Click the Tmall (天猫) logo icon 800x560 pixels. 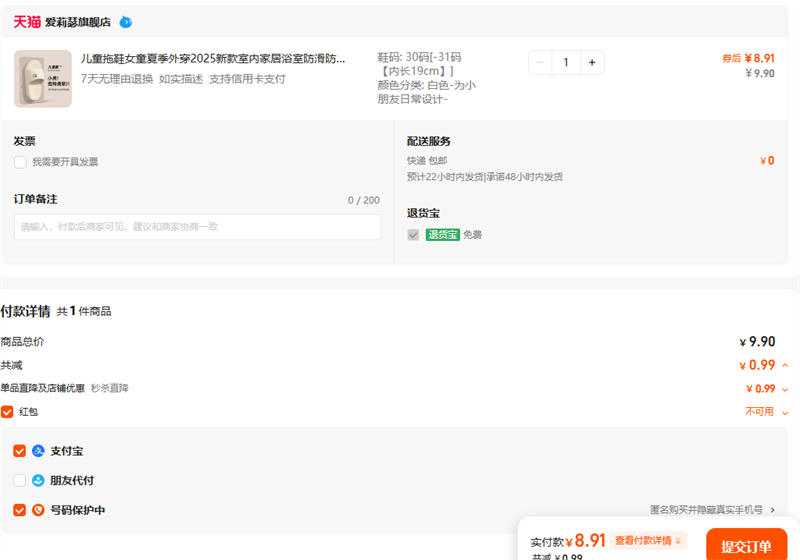click(27, 21)
